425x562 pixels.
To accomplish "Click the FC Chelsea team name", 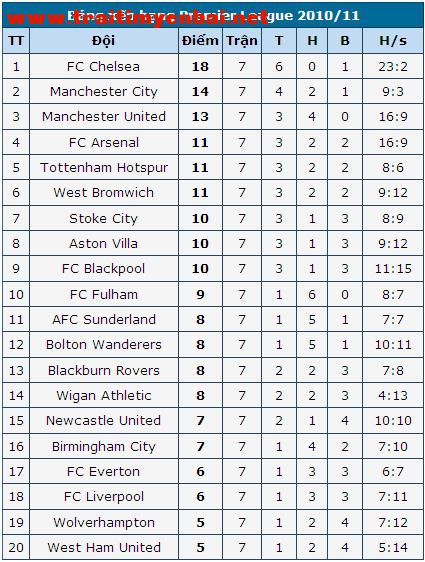I will click(104, 67).
